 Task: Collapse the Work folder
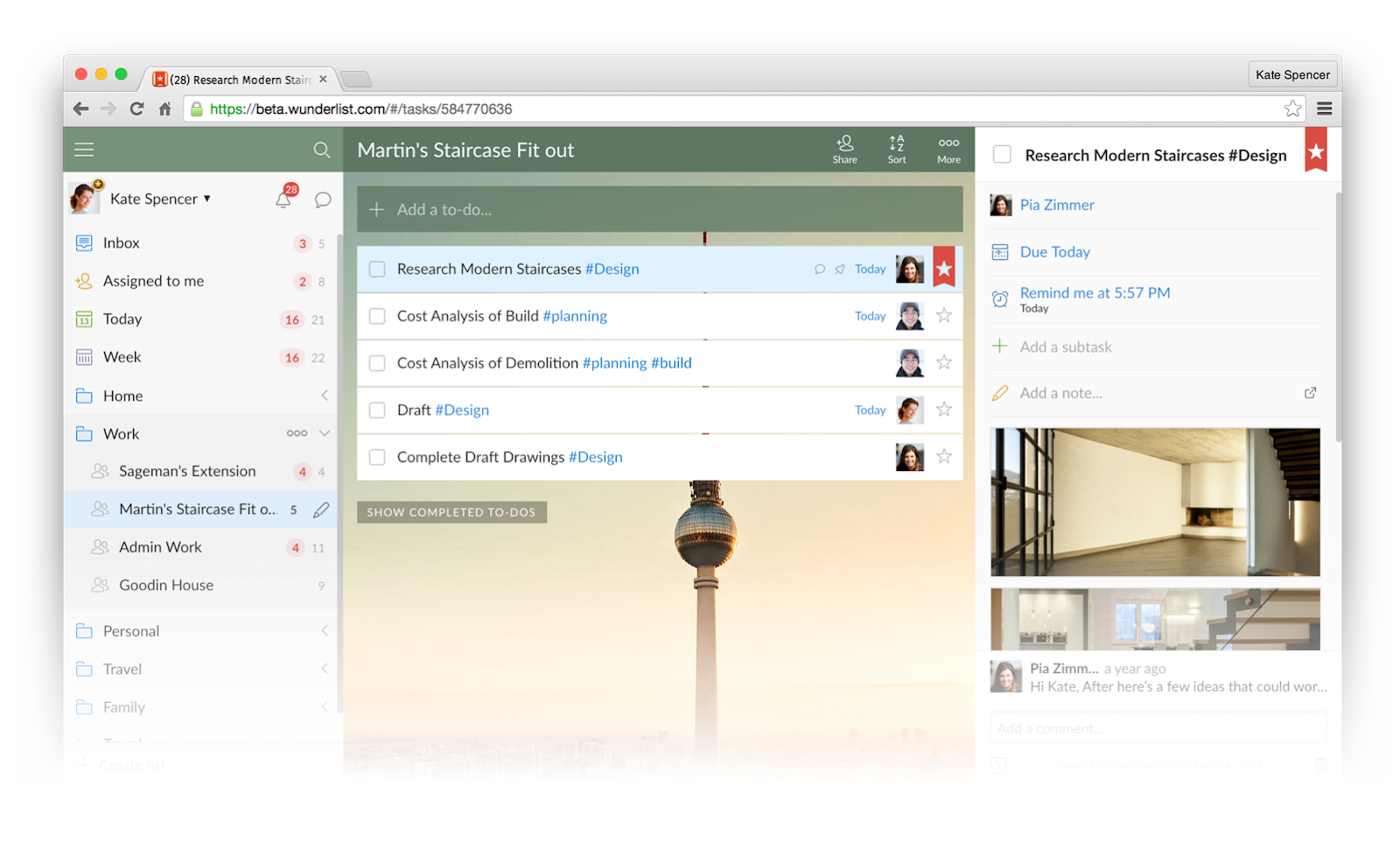324,432
